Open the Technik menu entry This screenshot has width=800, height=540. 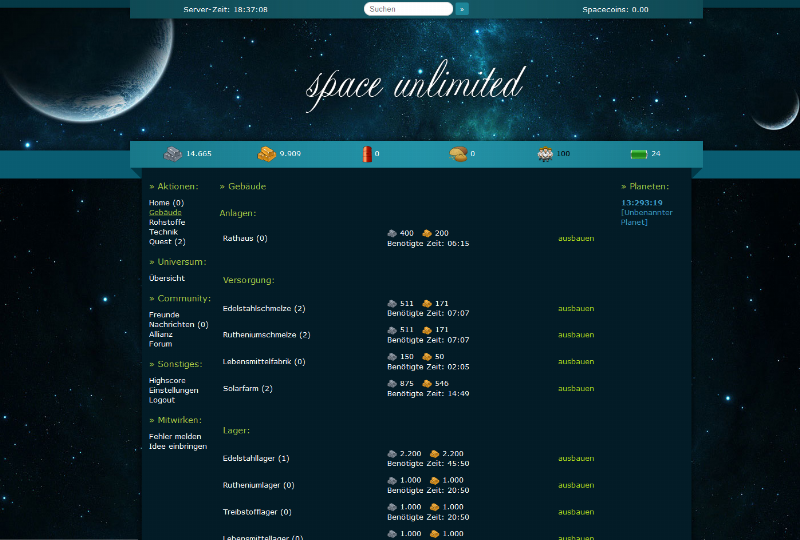(x=163, y=232)
